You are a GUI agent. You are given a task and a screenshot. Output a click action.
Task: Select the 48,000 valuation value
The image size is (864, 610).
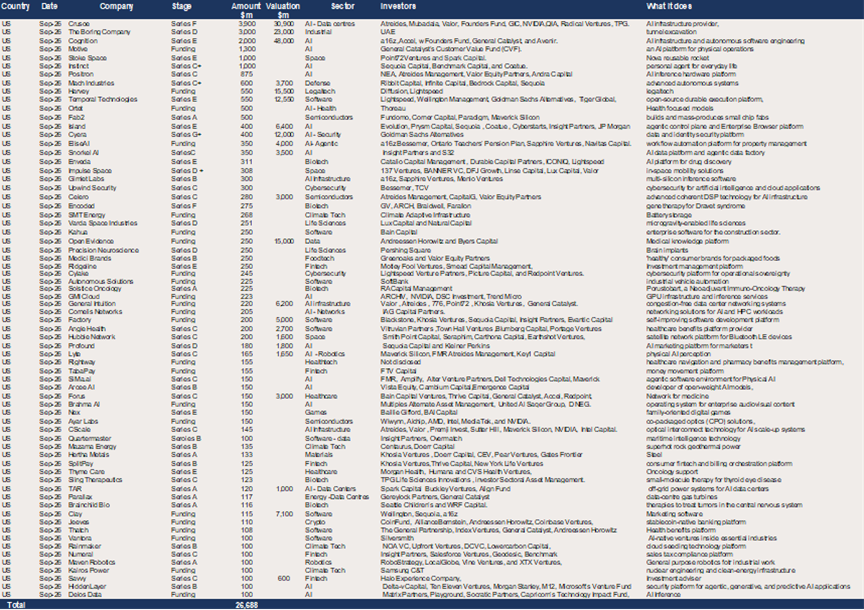click(284, 41)
